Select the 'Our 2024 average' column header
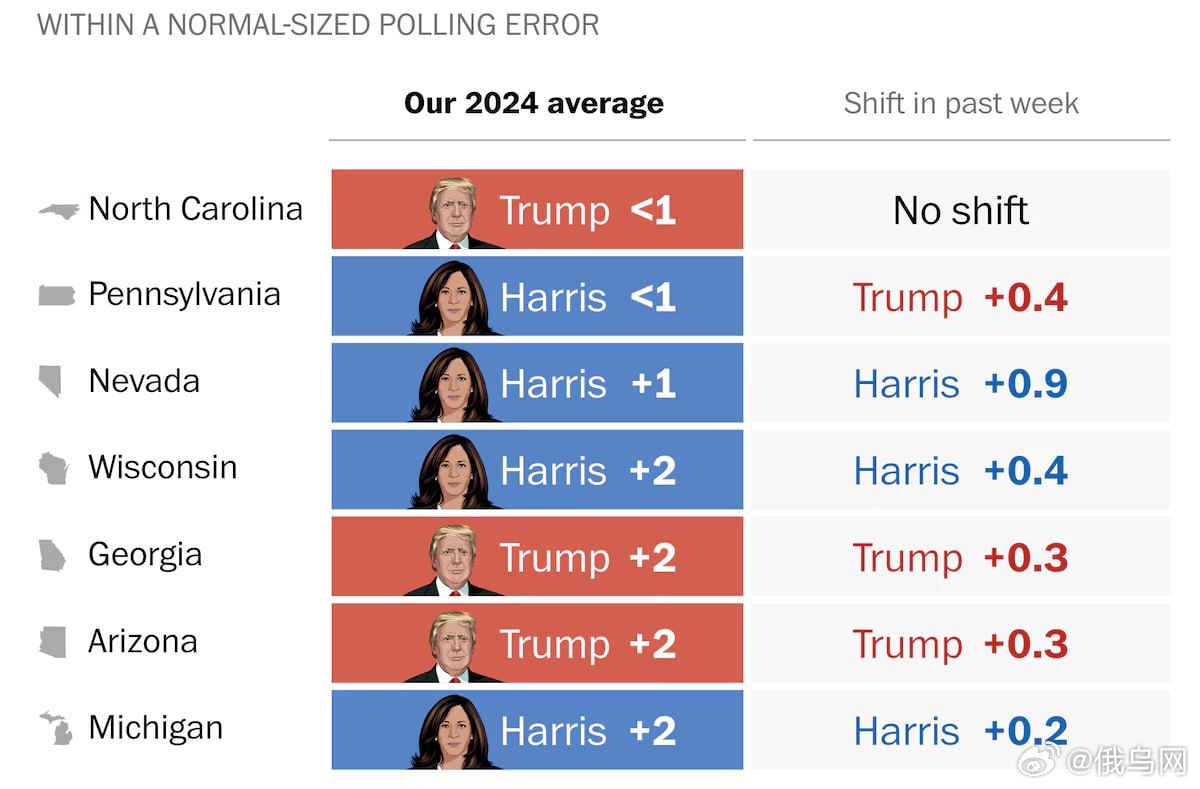Screen dimensions: 1200x789 click(534, 103)
